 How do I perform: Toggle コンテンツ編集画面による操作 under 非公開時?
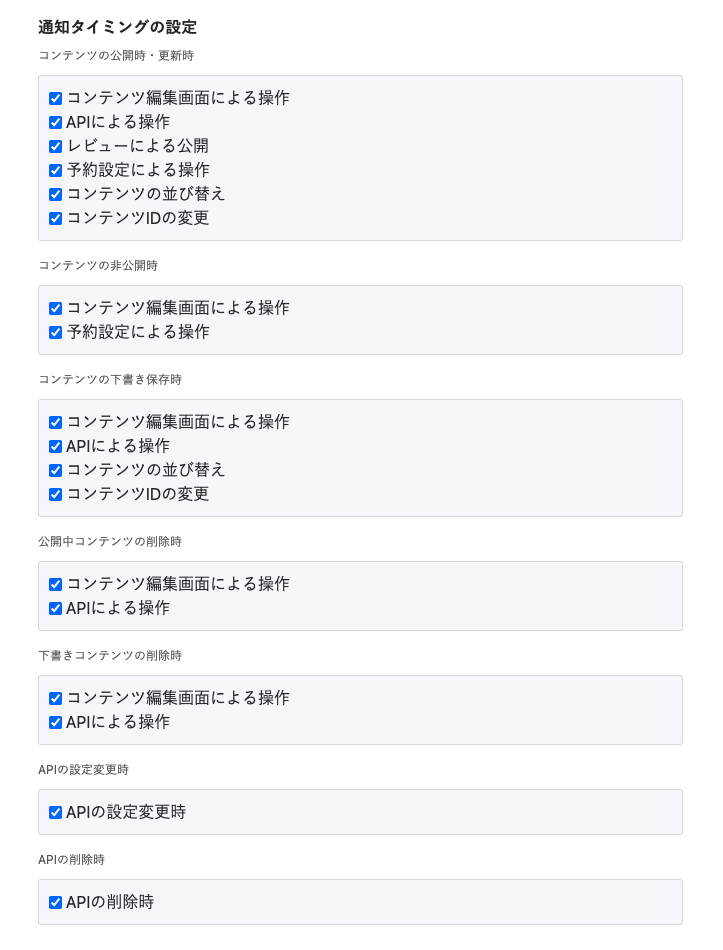coord(56,309)
